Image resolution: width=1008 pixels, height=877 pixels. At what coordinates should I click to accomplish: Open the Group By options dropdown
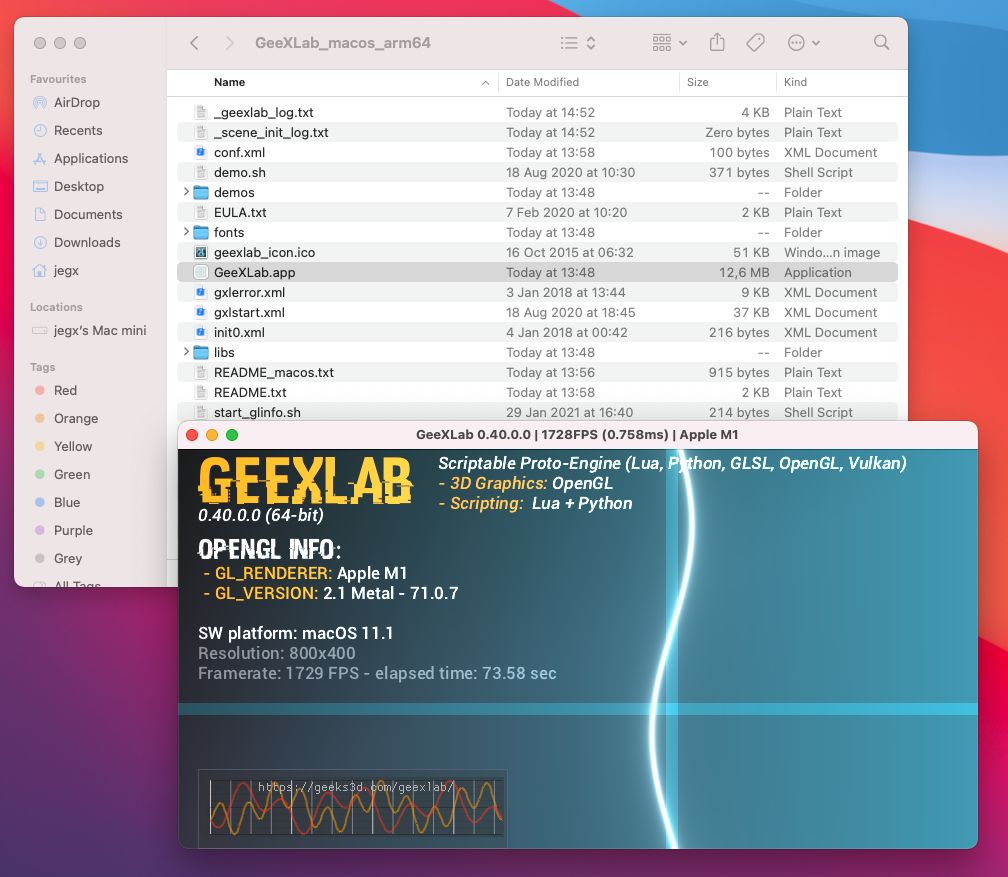[669, 43]
